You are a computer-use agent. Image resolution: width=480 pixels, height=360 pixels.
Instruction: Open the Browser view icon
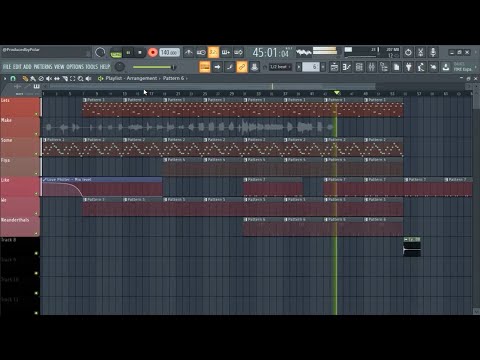[x=384, y=67]
